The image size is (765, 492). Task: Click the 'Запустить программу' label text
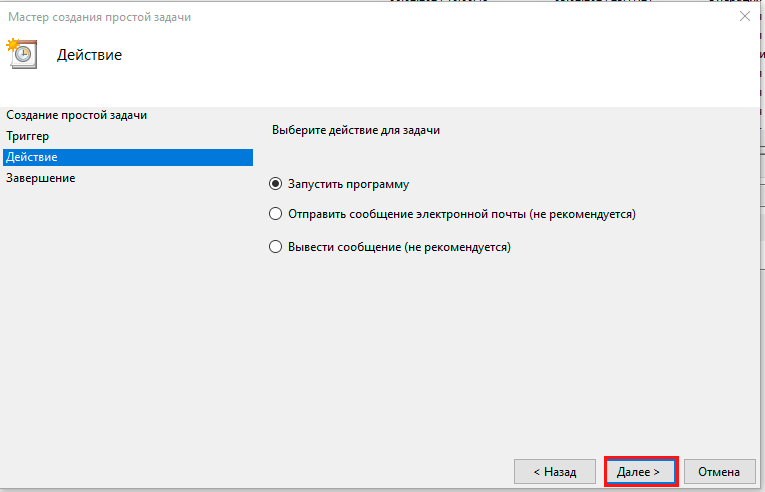(348, 184)
